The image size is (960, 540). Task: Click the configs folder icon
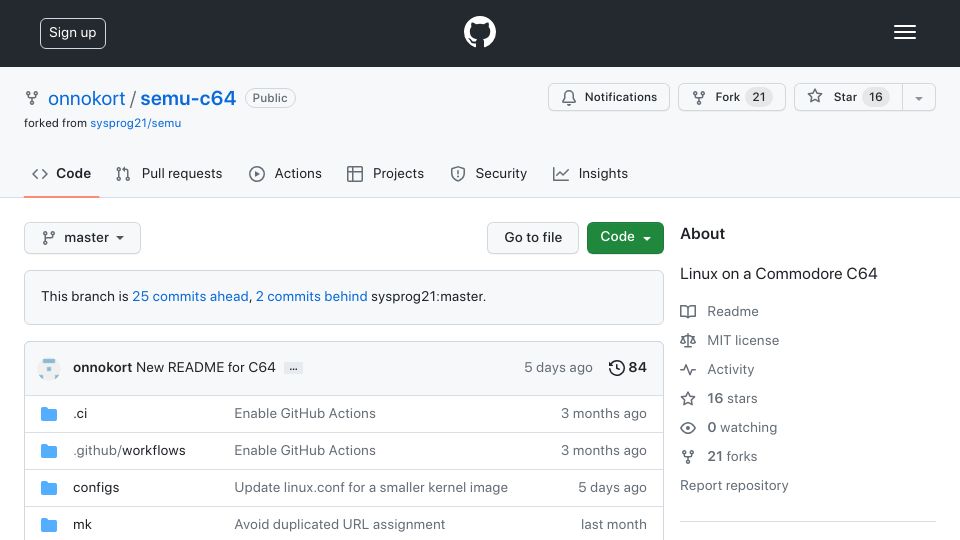[49, 488]
